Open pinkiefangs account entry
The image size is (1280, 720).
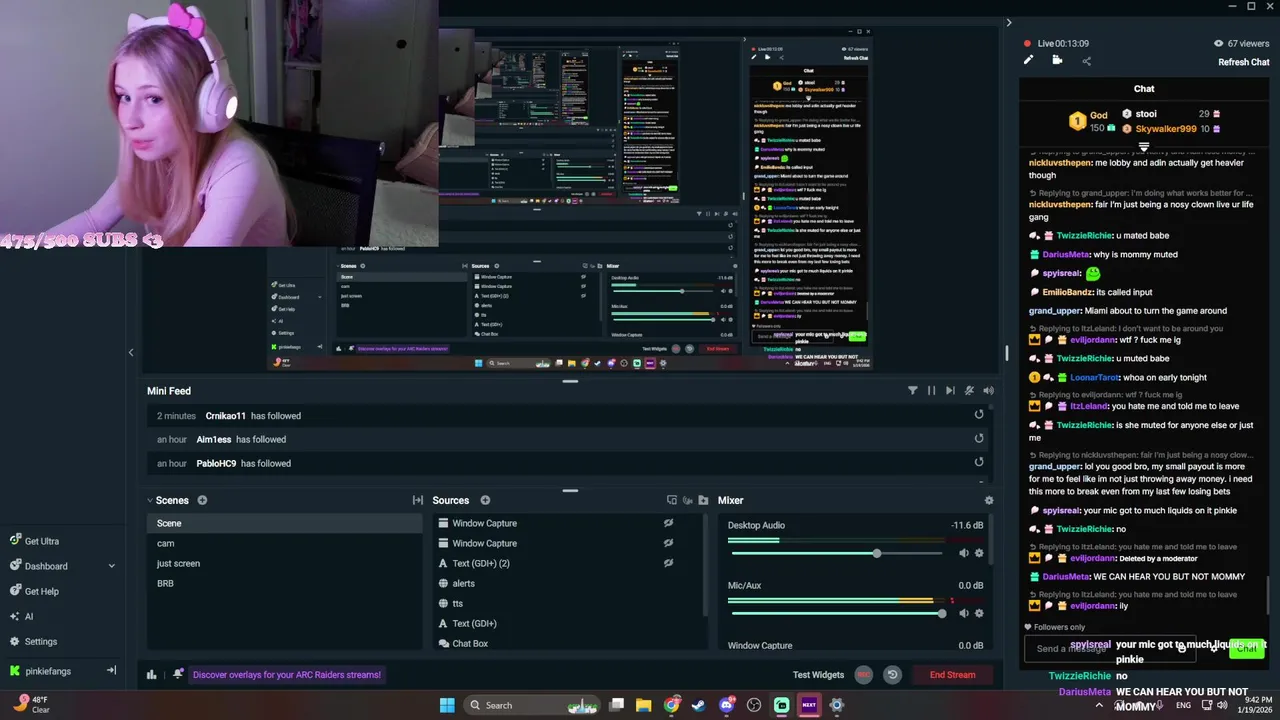48,671
